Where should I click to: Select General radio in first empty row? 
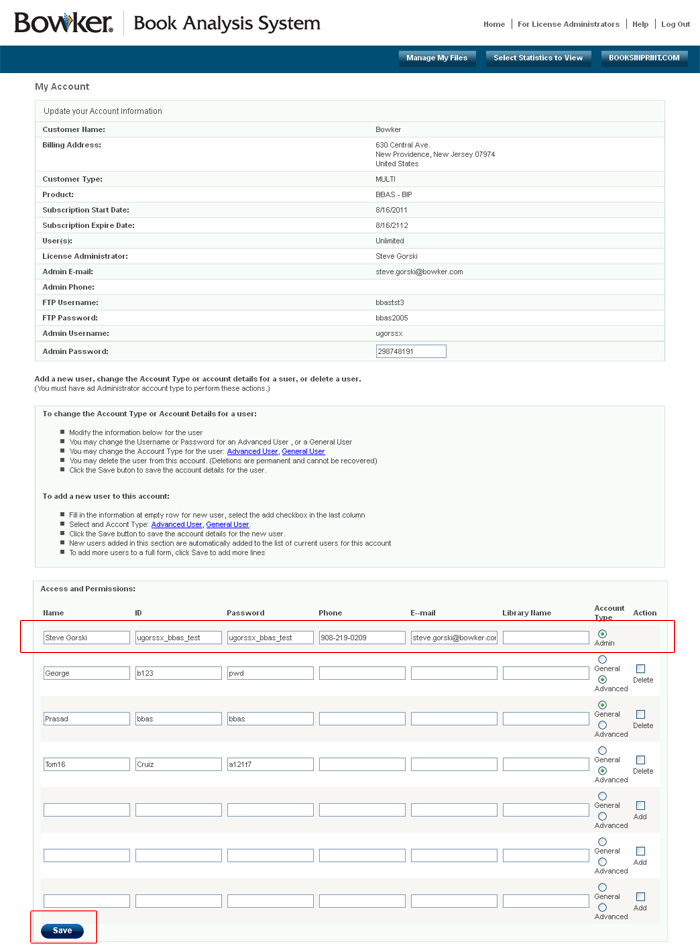coord(602,796)
